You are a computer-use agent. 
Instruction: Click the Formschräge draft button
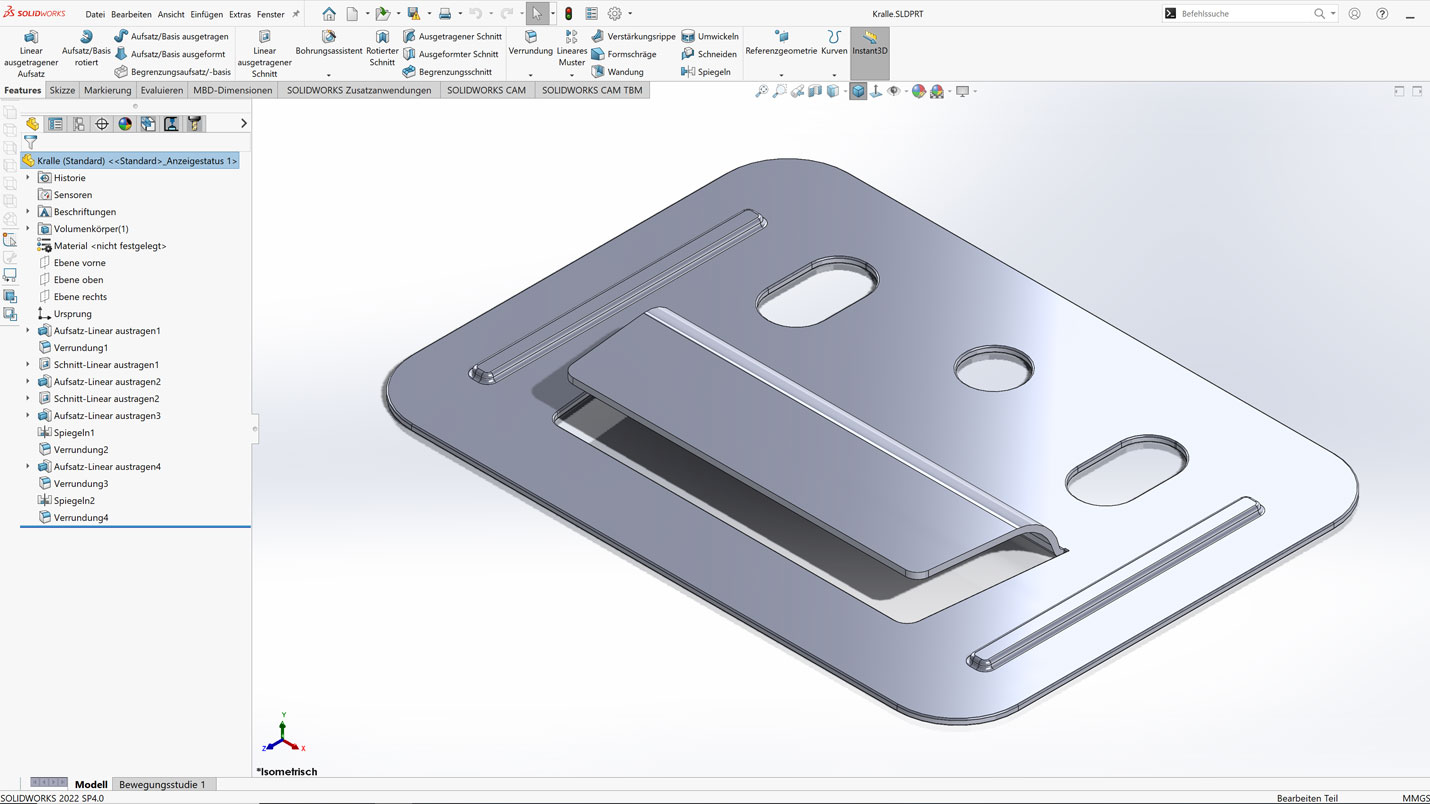623,54
